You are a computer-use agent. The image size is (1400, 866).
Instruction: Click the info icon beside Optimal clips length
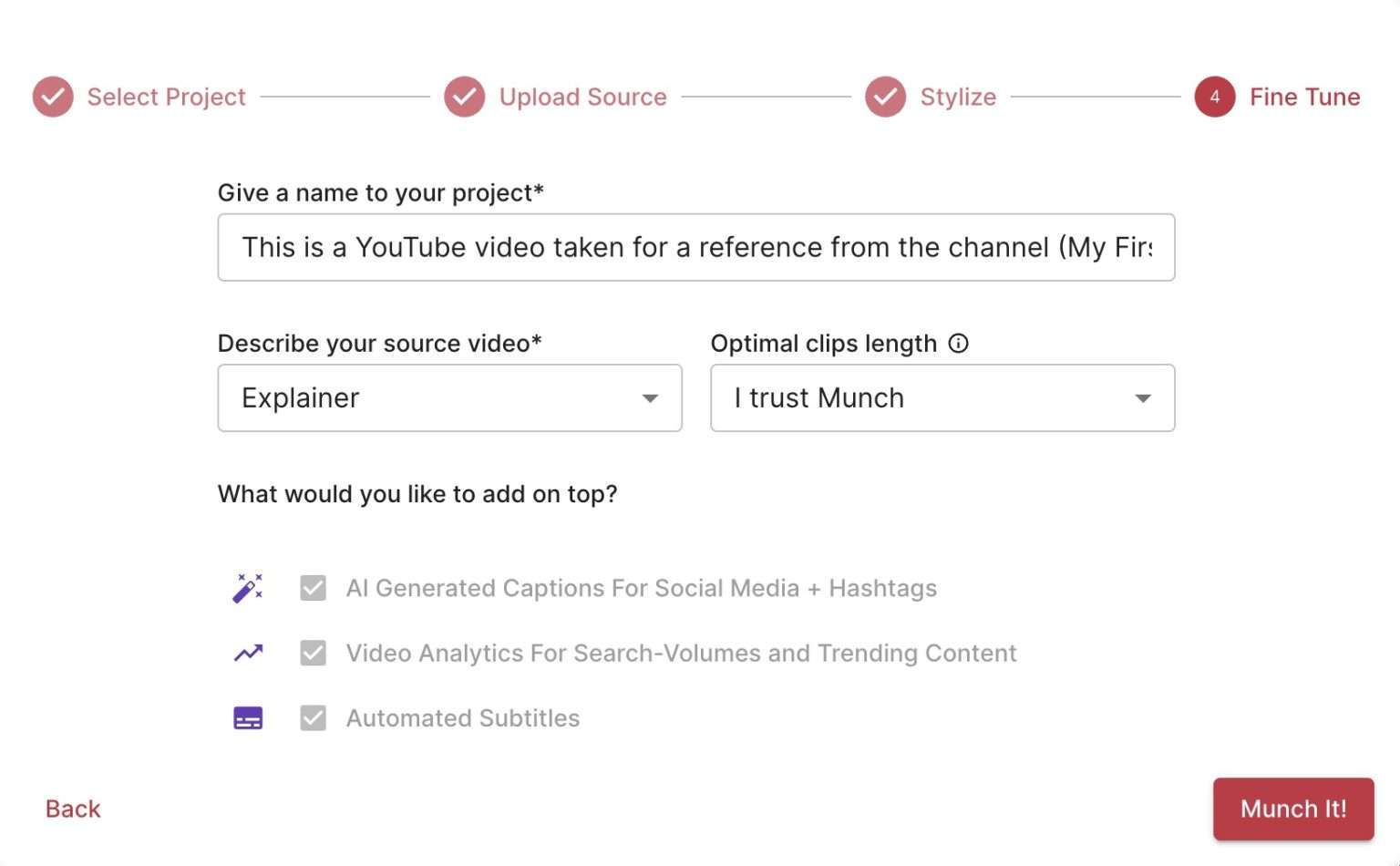pos(959,343)
